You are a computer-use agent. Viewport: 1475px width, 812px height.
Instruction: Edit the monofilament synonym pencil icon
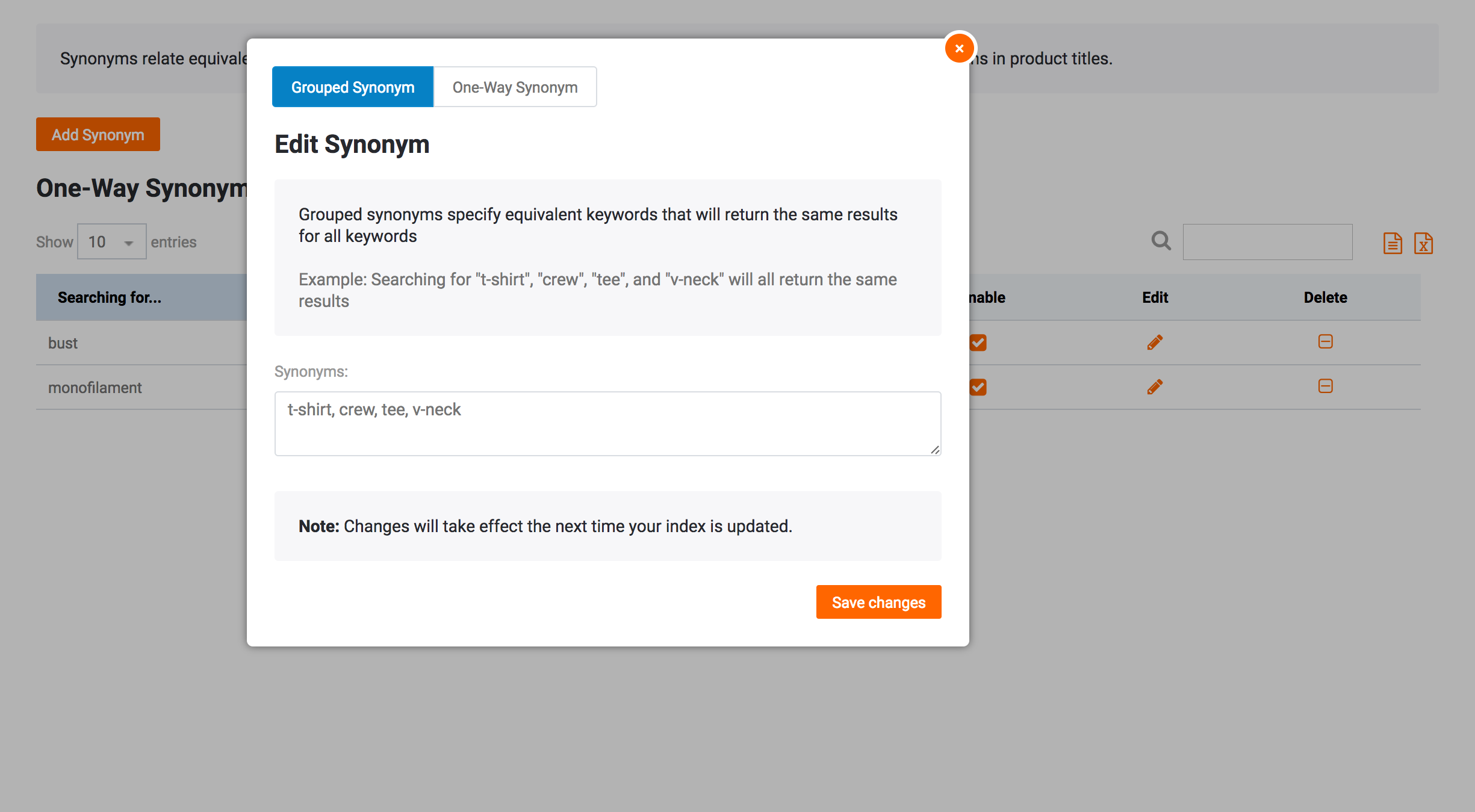(1155, 387)
